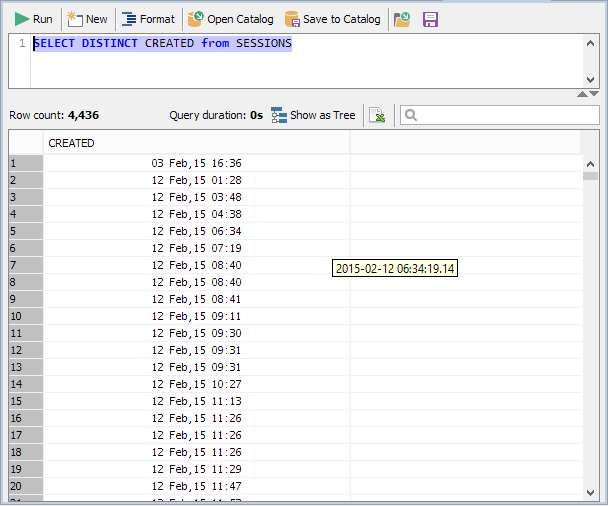The height and width of the screenshot is (506, 608).
Task: Click the Open Catalog cylinder icon
Action: 196,19
